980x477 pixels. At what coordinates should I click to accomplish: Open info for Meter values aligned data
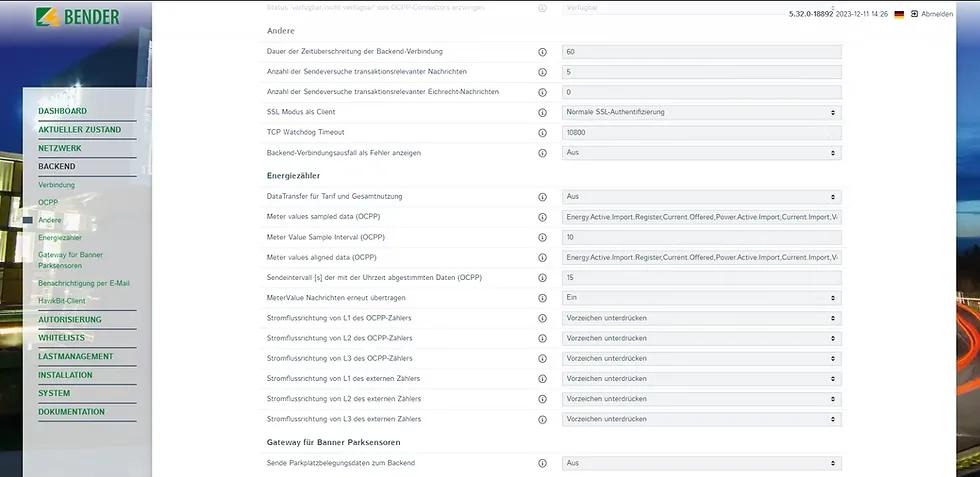[x=542, y=258]
